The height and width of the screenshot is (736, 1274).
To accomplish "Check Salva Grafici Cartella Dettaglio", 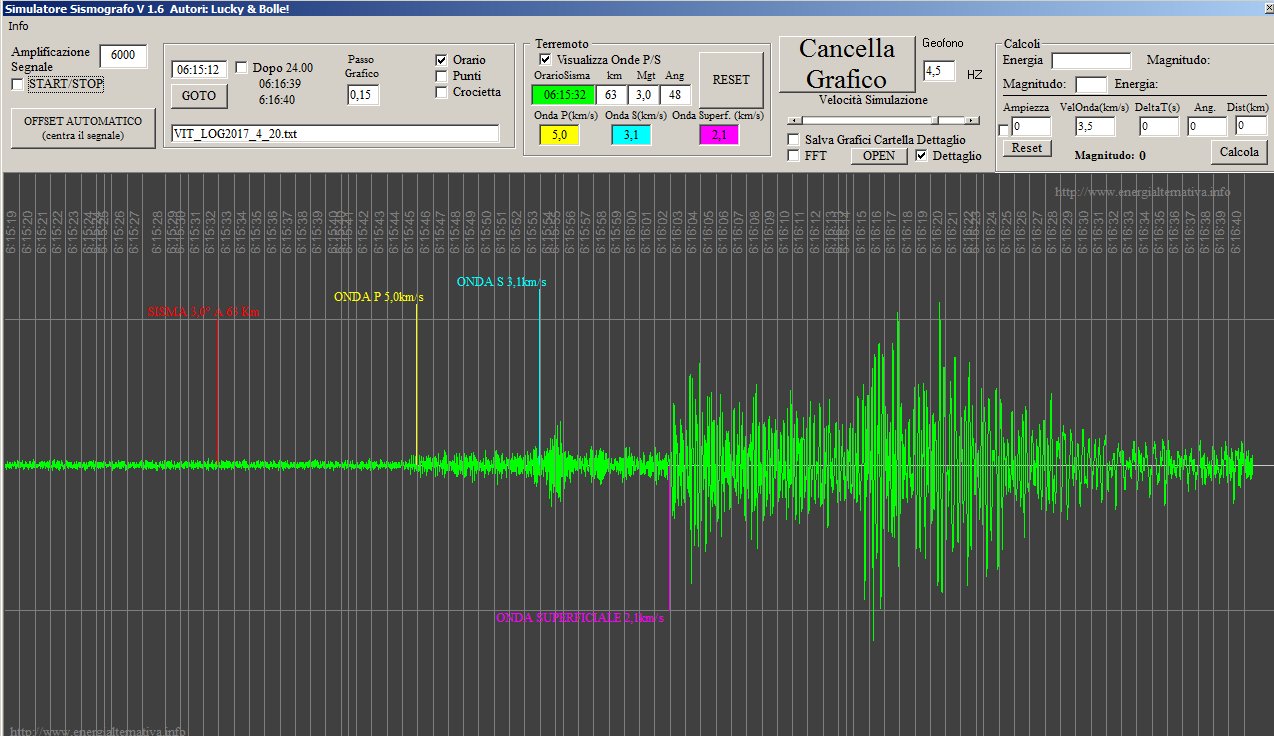I will 794,140.
